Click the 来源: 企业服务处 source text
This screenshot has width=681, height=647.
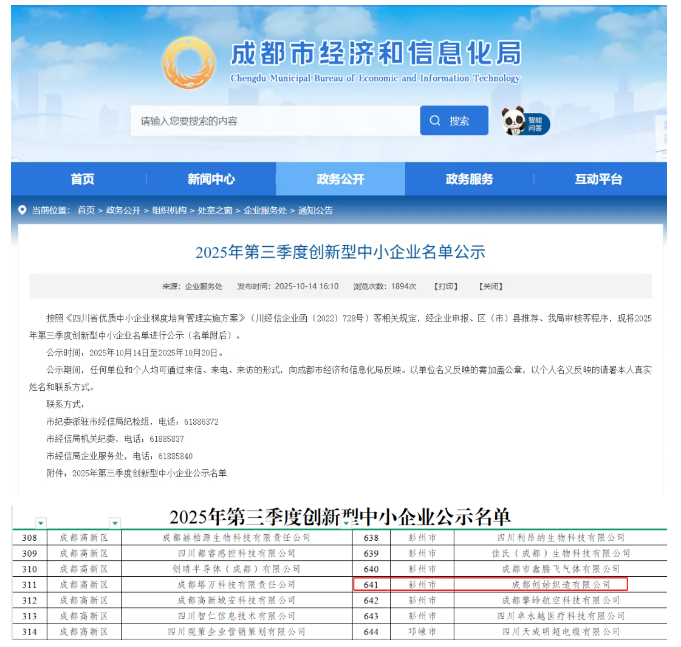coord(192,286)
